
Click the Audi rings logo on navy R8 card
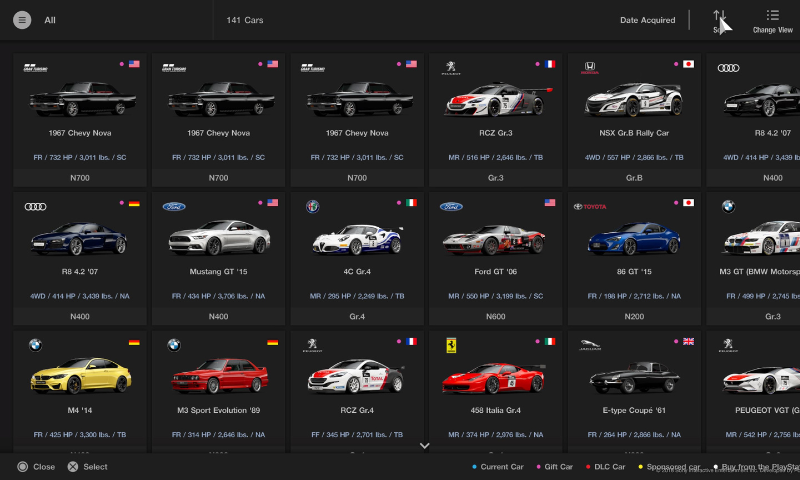35,207
